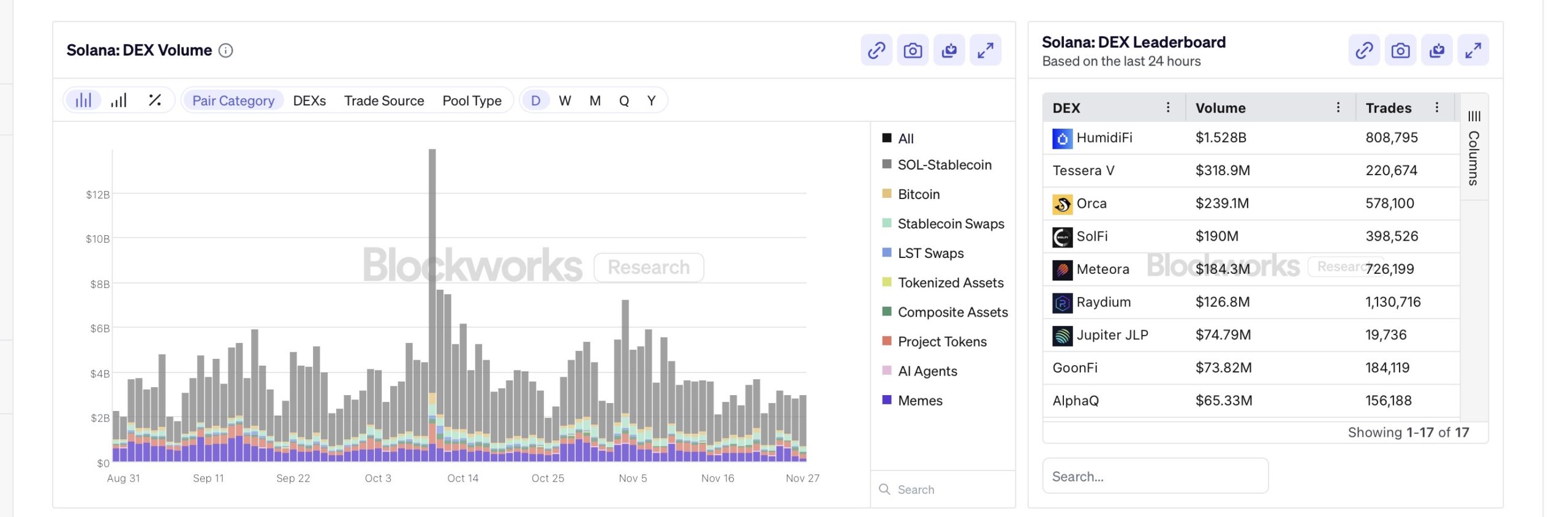This screenshot has height=517, width=1568.
Task: Open DEX column options menu
Action: coord(1167,108)
